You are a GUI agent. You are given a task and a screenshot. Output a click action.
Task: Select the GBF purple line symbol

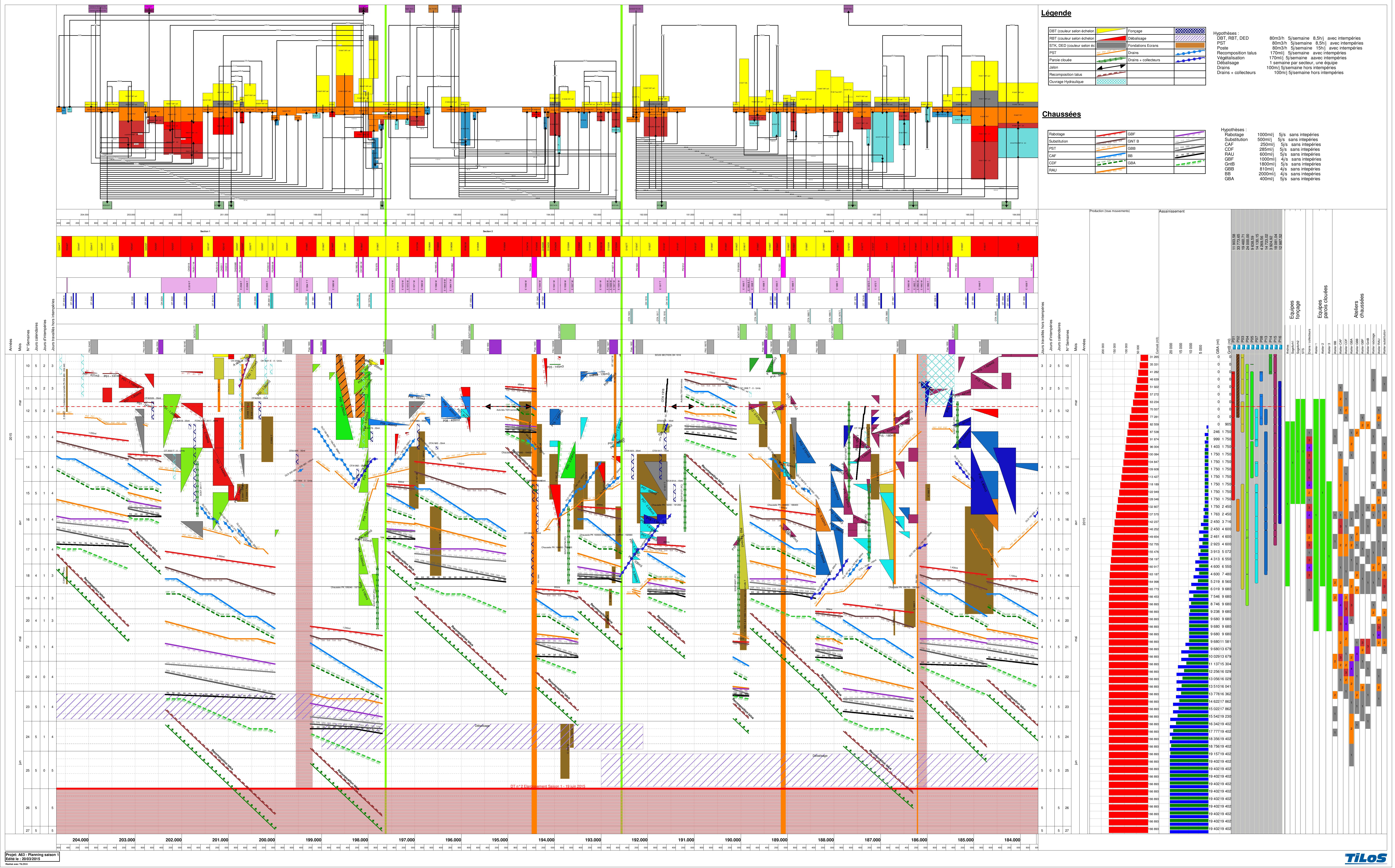pos(1190,134)
